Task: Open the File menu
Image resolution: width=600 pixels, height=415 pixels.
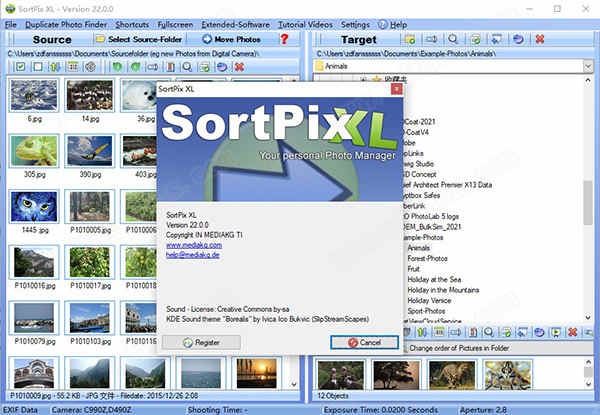Action: (10, 24)
